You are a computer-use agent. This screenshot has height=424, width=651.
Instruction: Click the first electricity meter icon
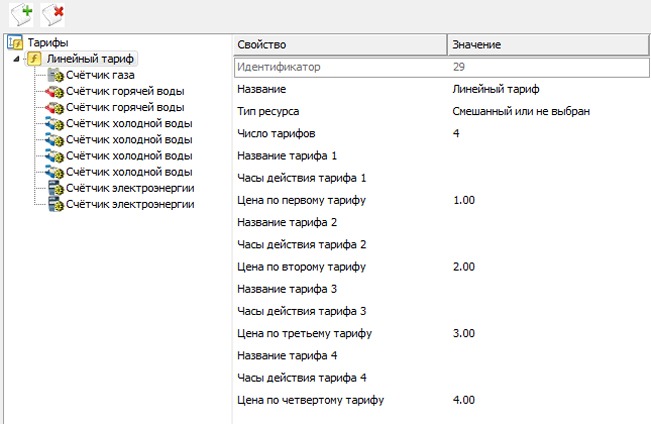pos(55,188)
